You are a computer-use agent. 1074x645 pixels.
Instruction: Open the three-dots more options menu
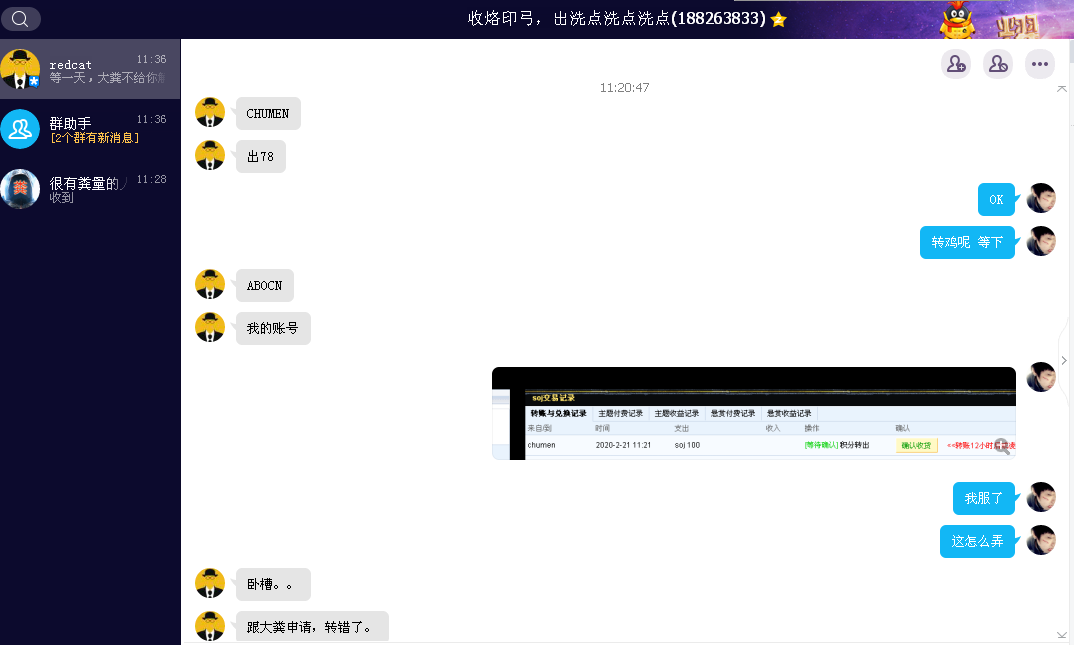[1040, 64]
